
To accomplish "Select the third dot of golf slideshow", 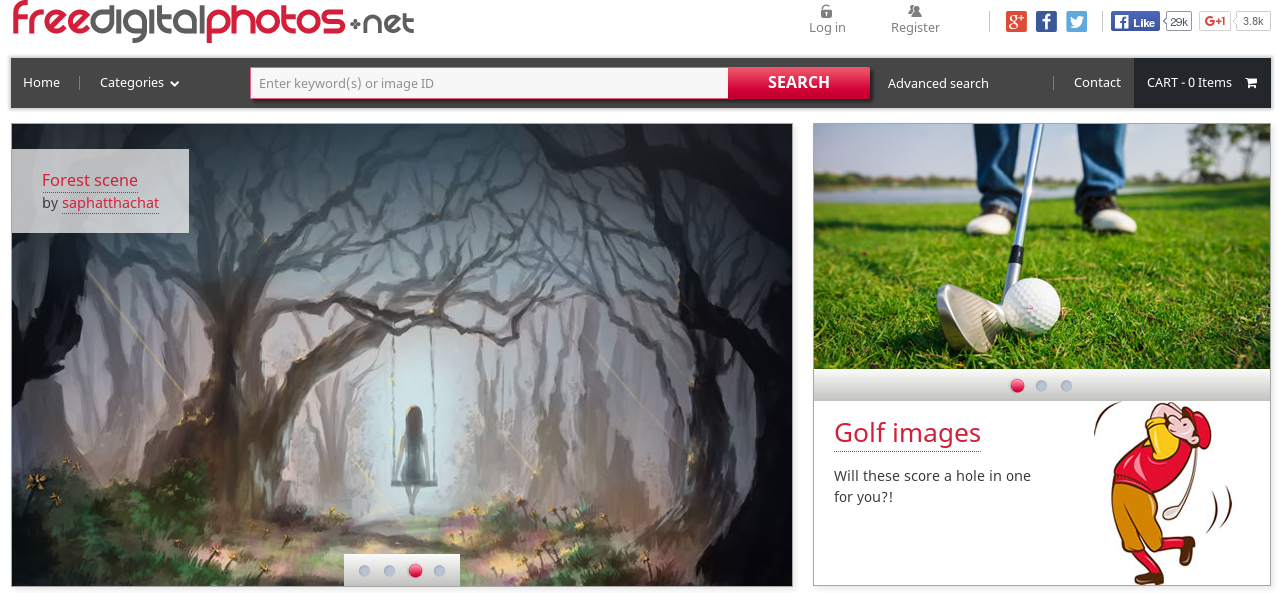I will (1066, 386).
